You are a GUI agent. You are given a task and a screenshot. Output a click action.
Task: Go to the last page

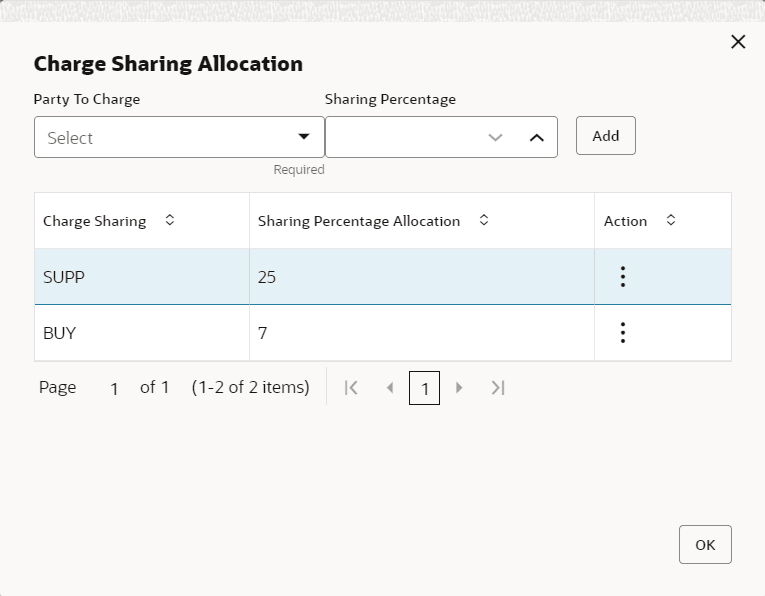coord(498,387)
